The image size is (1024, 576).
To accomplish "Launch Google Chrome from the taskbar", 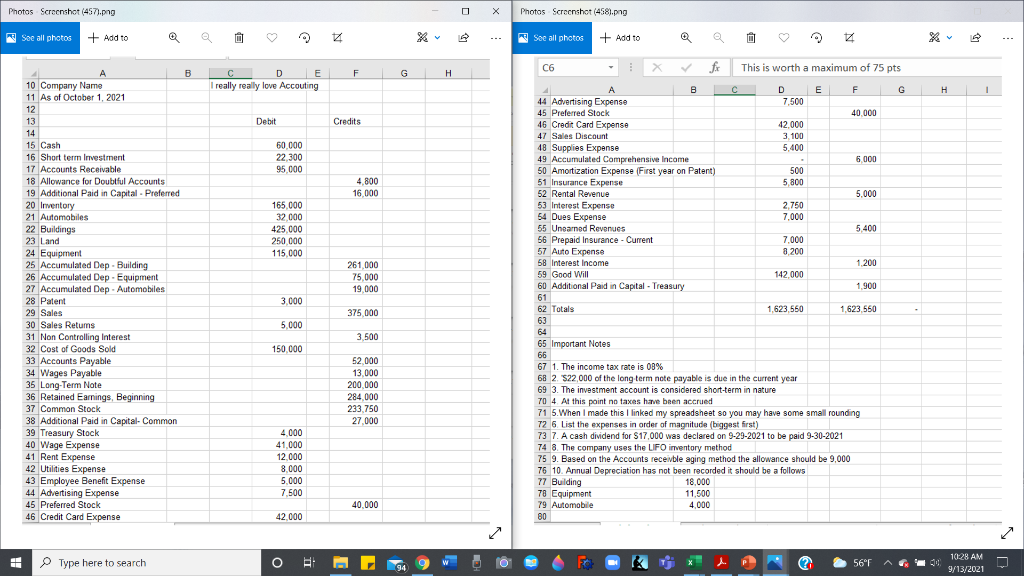I will coord(423,562).
